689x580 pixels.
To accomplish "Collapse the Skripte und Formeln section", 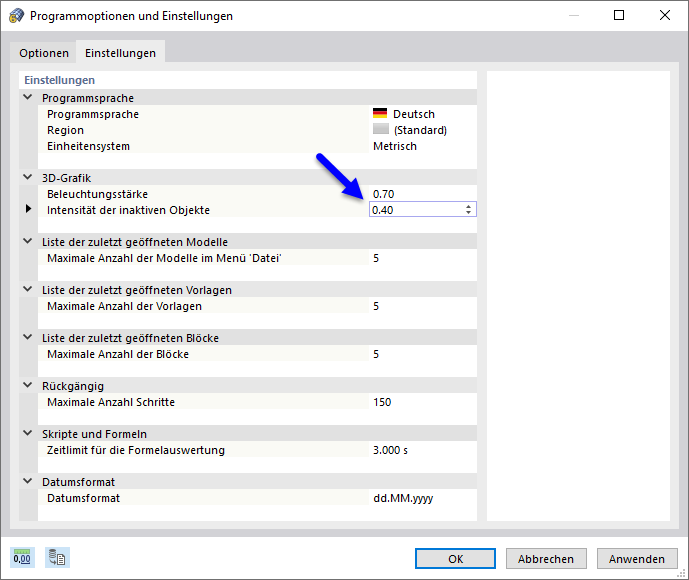I will click(x=28, y=434).
